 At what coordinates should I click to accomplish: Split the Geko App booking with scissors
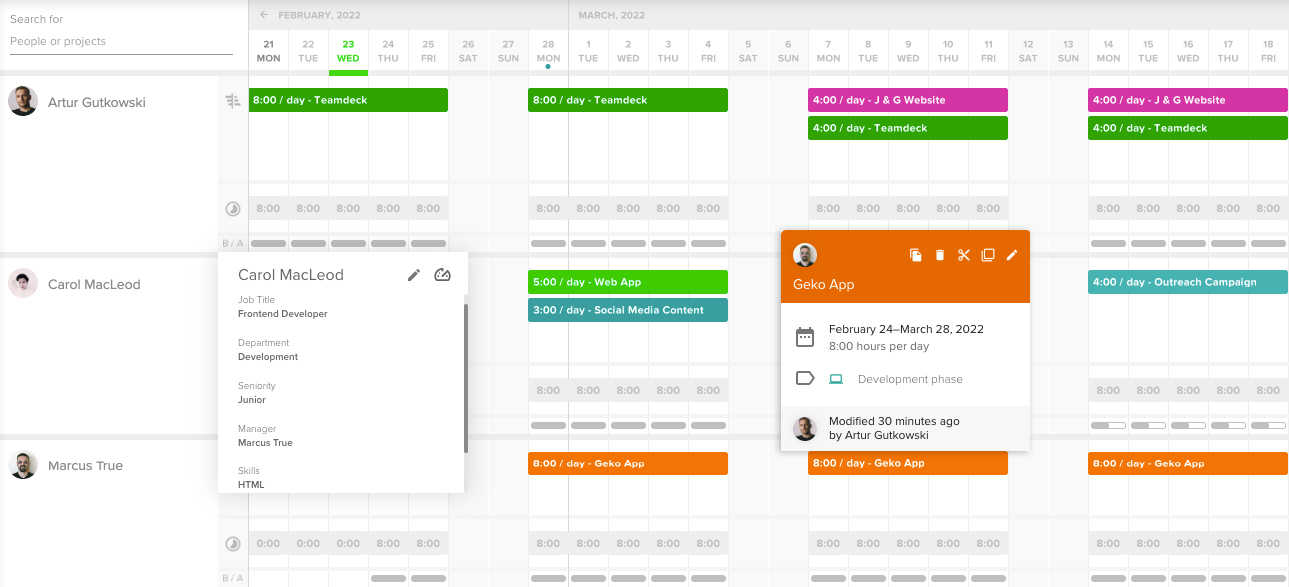(x=963, y=255)
